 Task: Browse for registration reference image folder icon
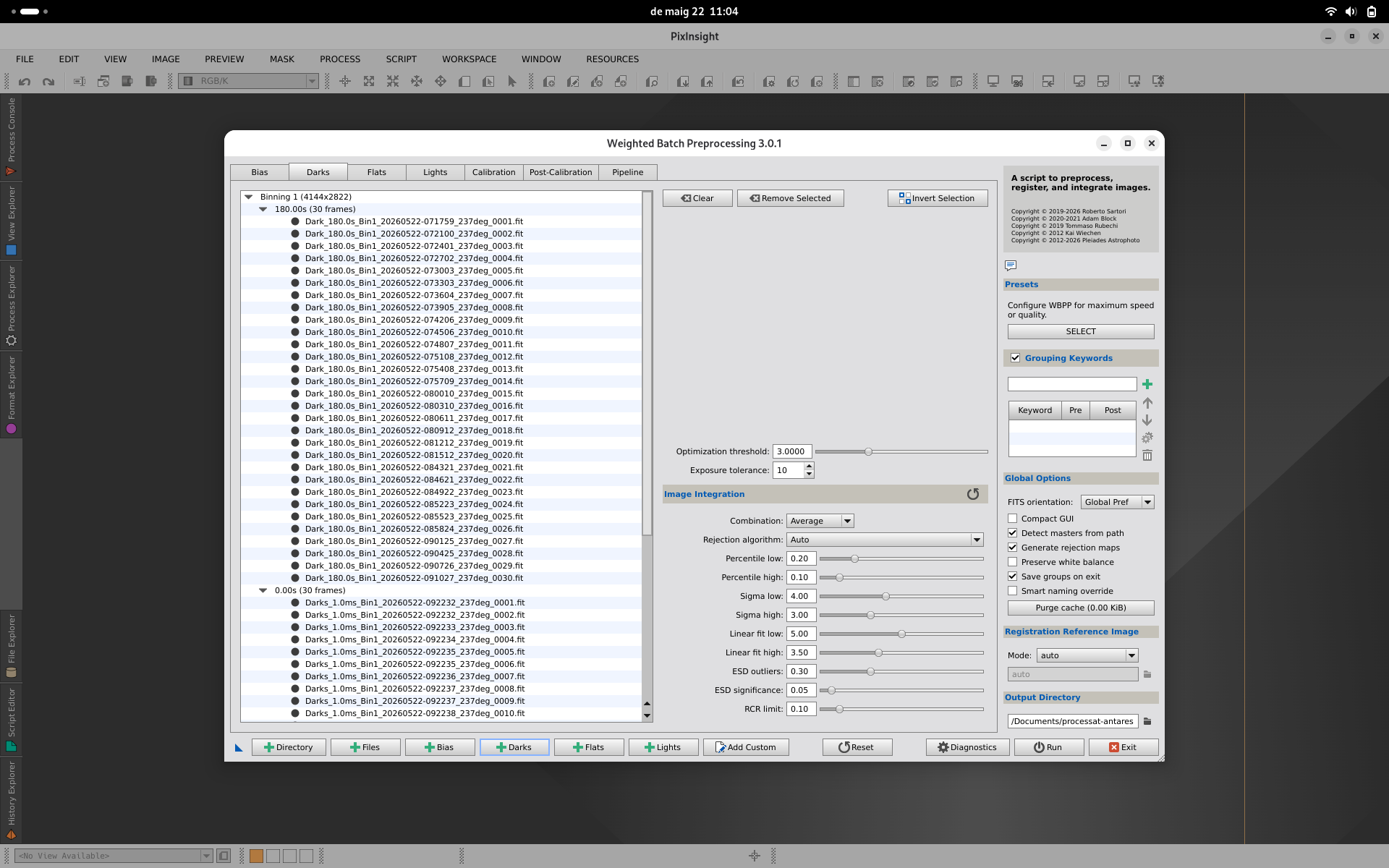pyautogui.click(x=1147, y=674)
